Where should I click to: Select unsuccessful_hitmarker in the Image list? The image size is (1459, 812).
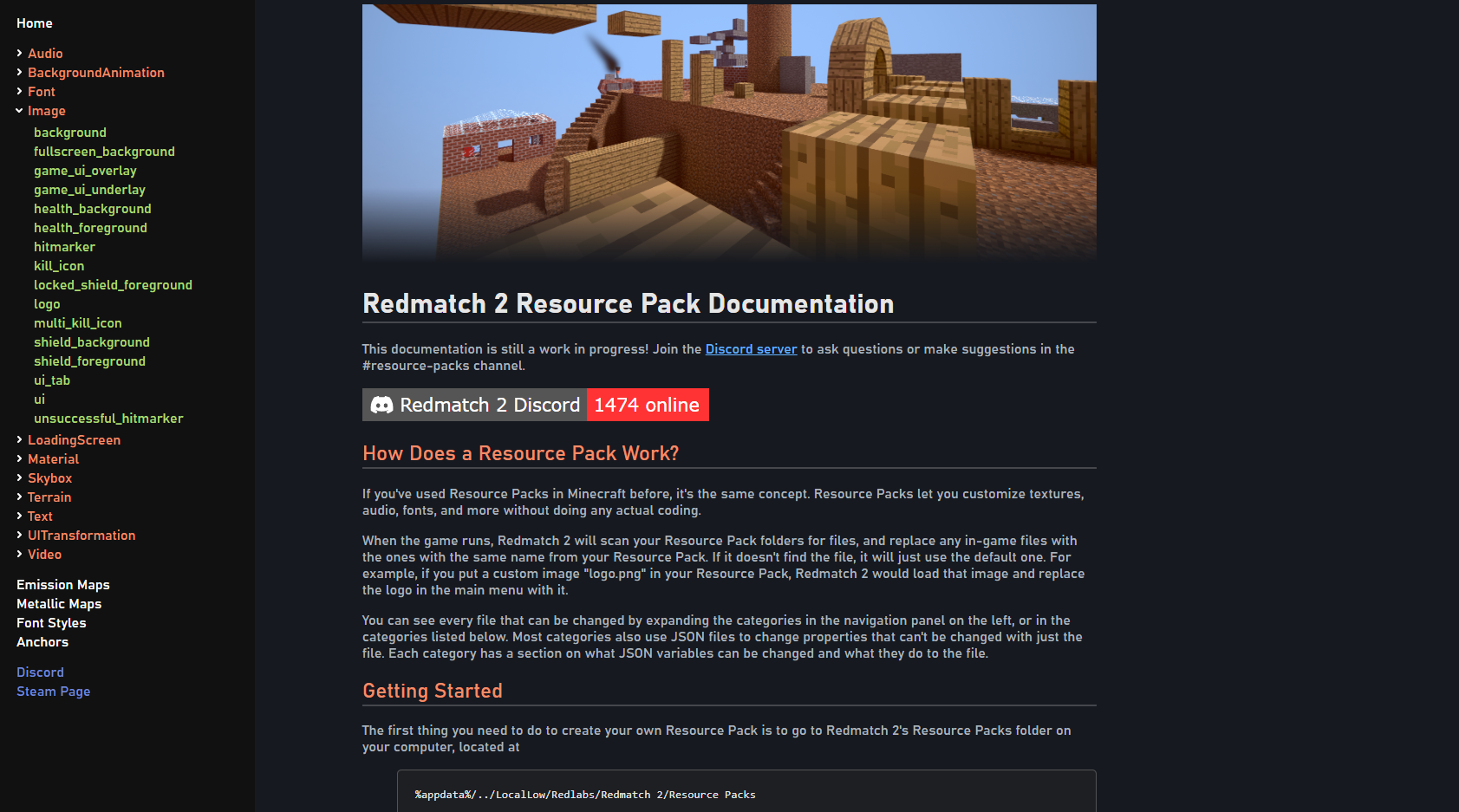[x=108, y=419]
